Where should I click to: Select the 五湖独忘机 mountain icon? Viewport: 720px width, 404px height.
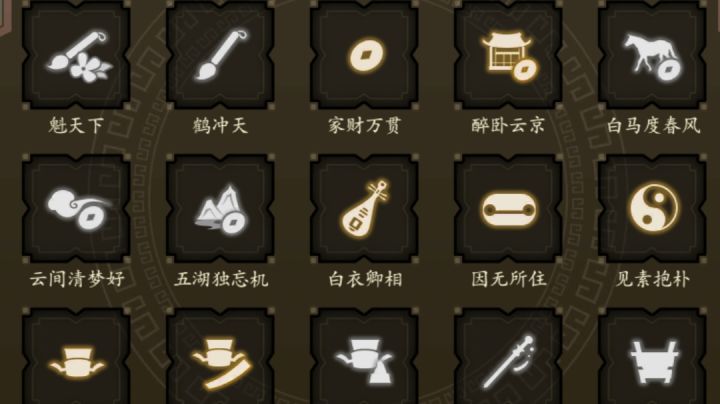(220, 208)
